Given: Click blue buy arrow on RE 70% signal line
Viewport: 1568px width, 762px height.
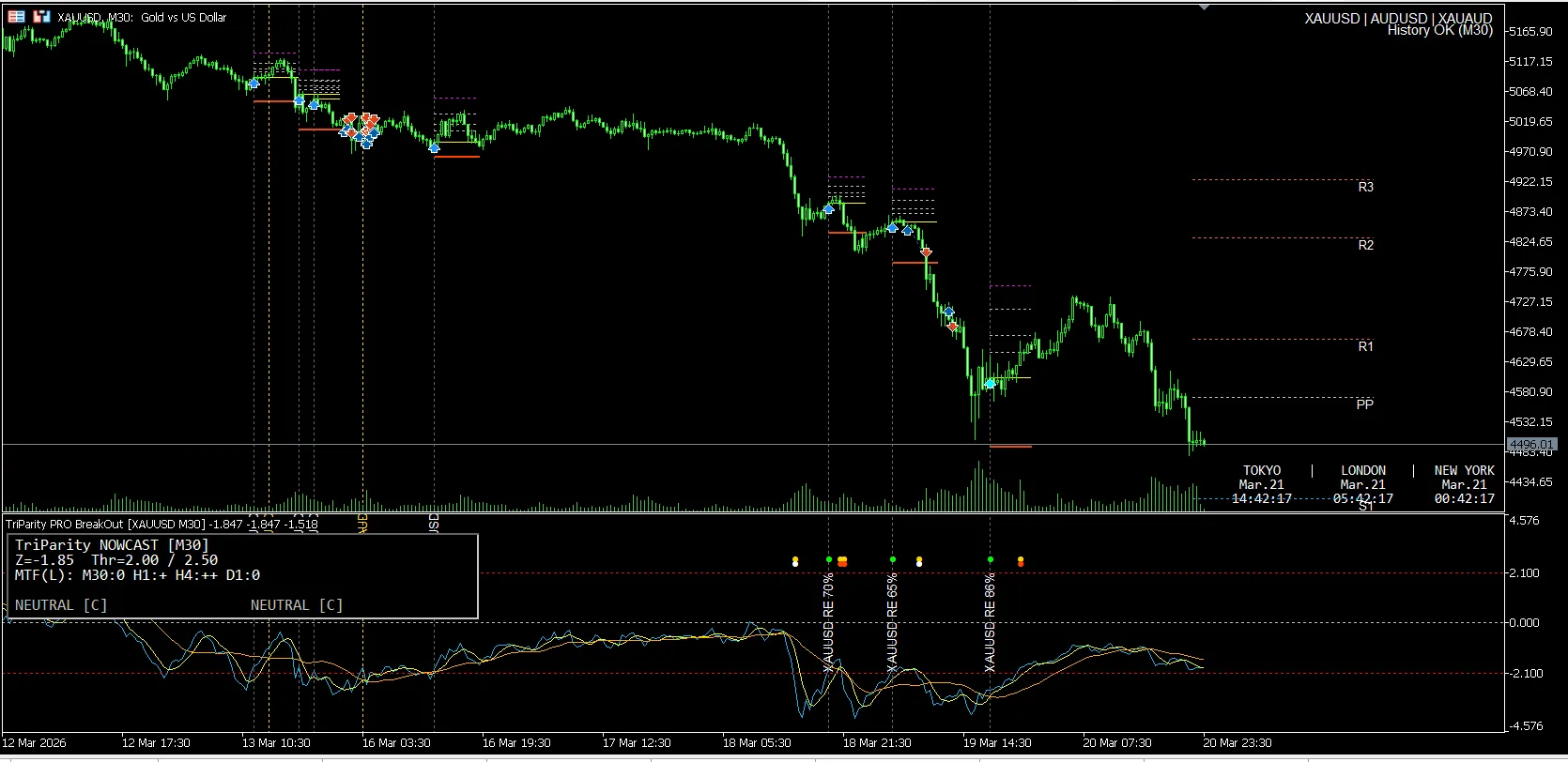Looking at the screenshot, I should [828, 209].
